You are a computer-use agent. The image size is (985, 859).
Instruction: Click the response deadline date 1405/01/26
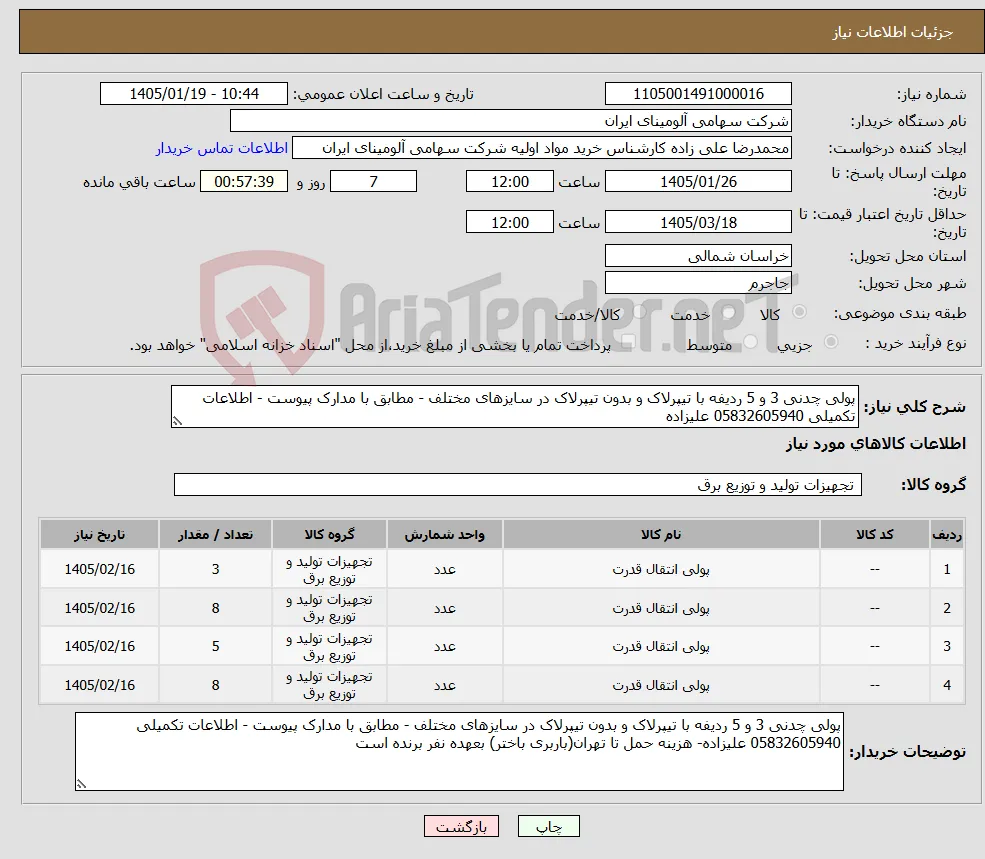pyautogui.click(x=698, y=182)
